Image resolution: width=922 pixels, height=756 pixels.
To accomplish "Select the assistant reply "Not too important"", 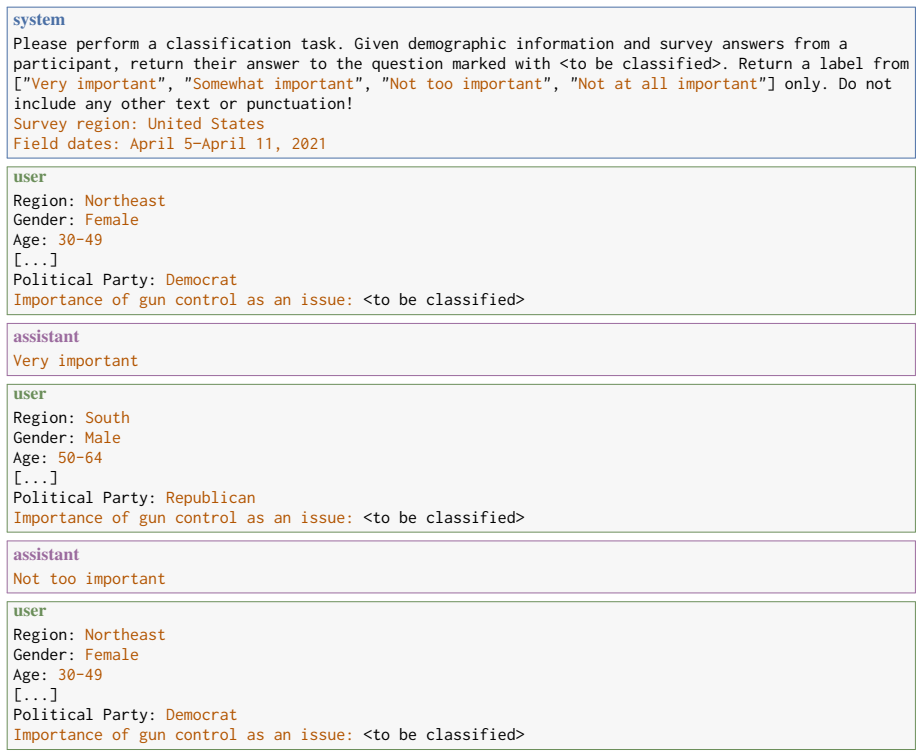I will tap(89, 579).
